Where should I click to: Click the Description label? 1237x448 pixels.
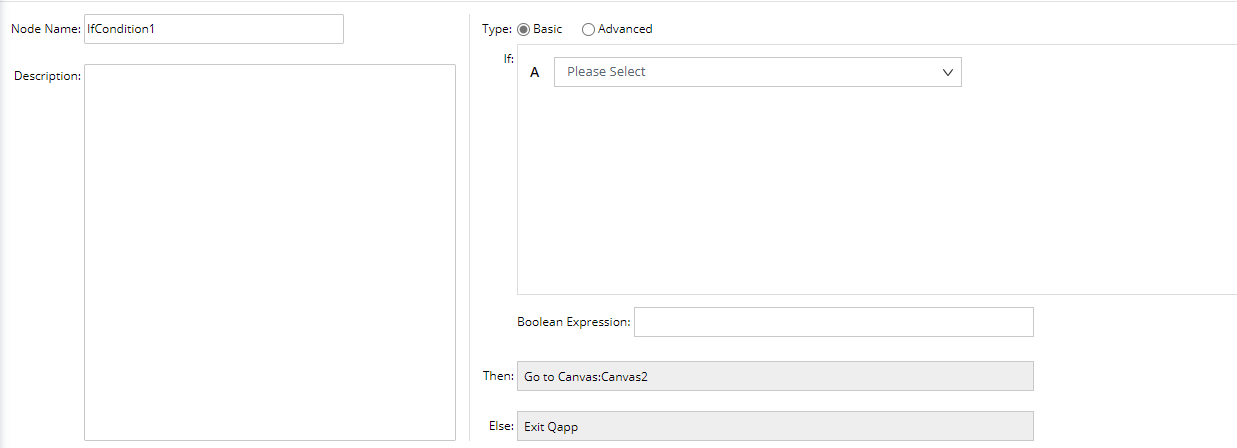[47, 76]
